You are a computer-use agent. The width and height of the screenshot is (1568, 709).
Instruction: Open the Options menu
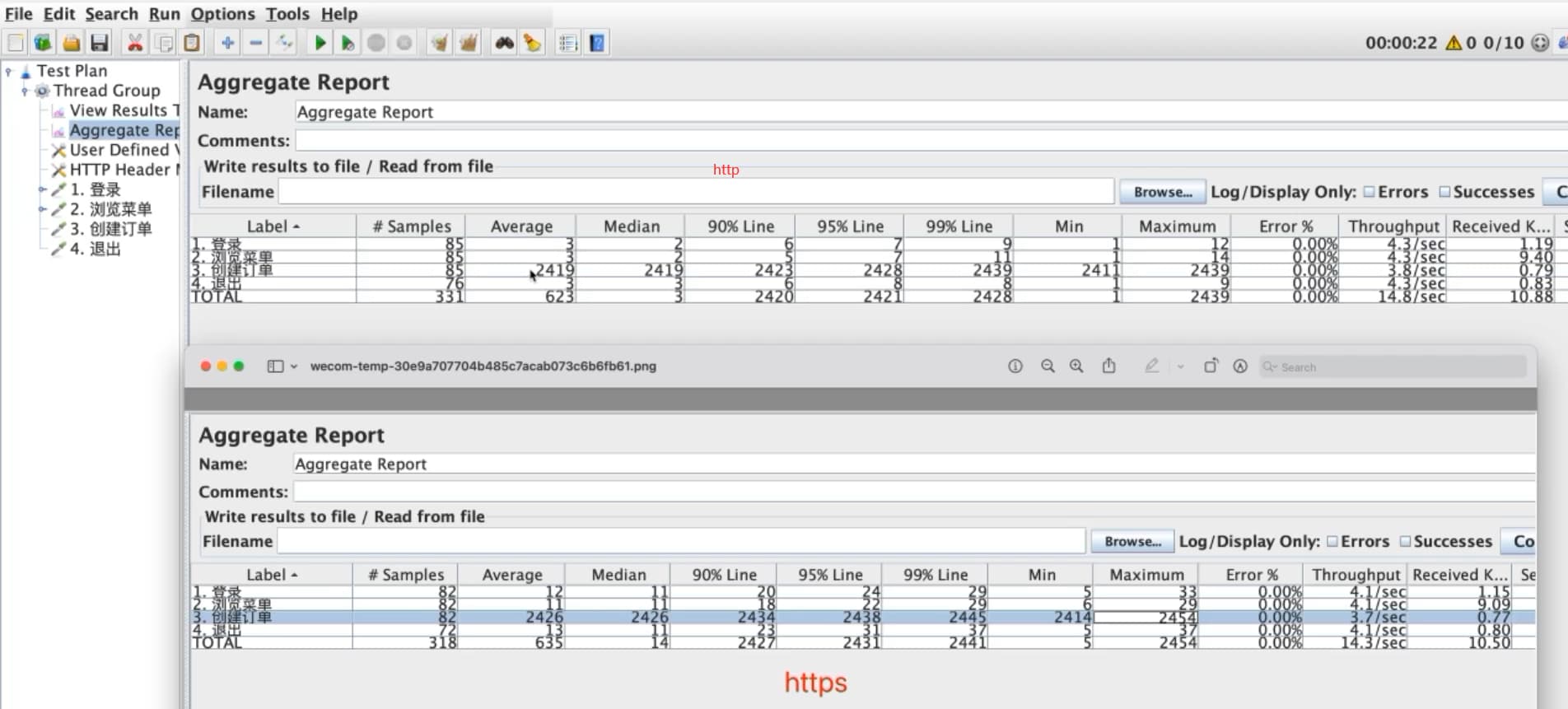222,14
